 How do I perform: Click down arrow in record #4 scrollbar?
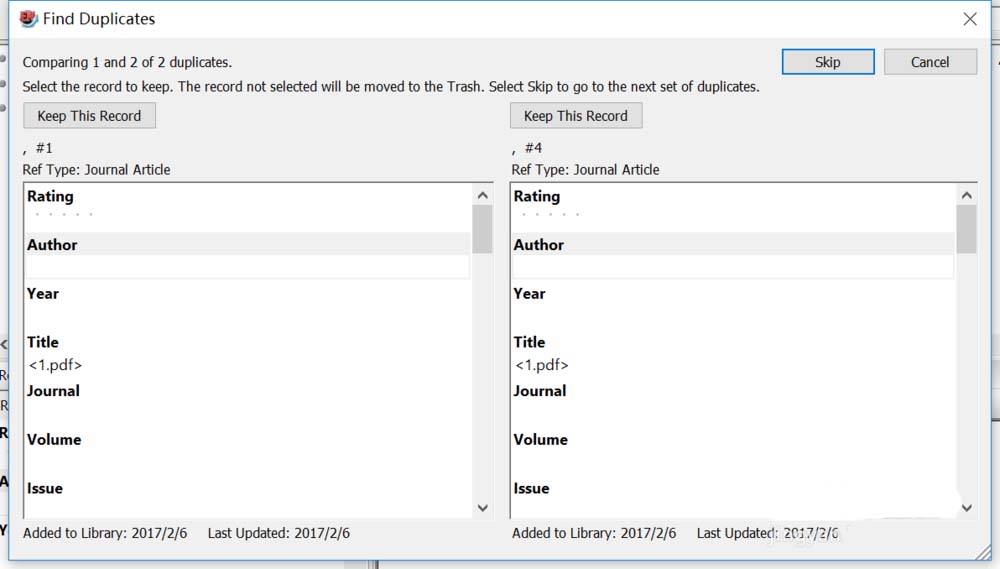[x=967, y=508]
